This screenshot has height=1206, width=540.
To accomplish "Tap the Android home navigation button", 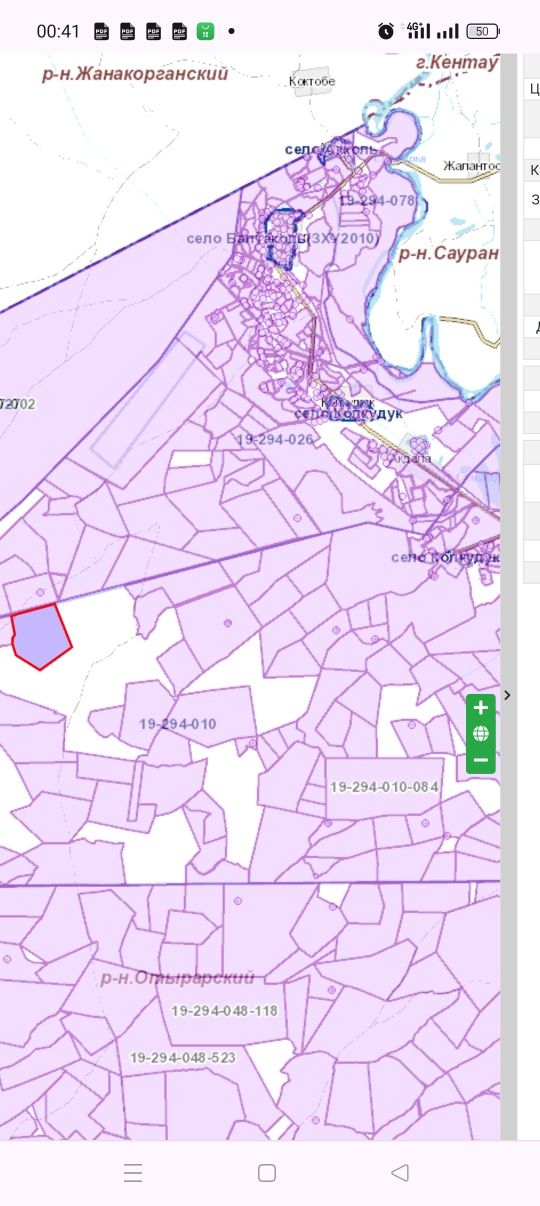I will 267,1173.
